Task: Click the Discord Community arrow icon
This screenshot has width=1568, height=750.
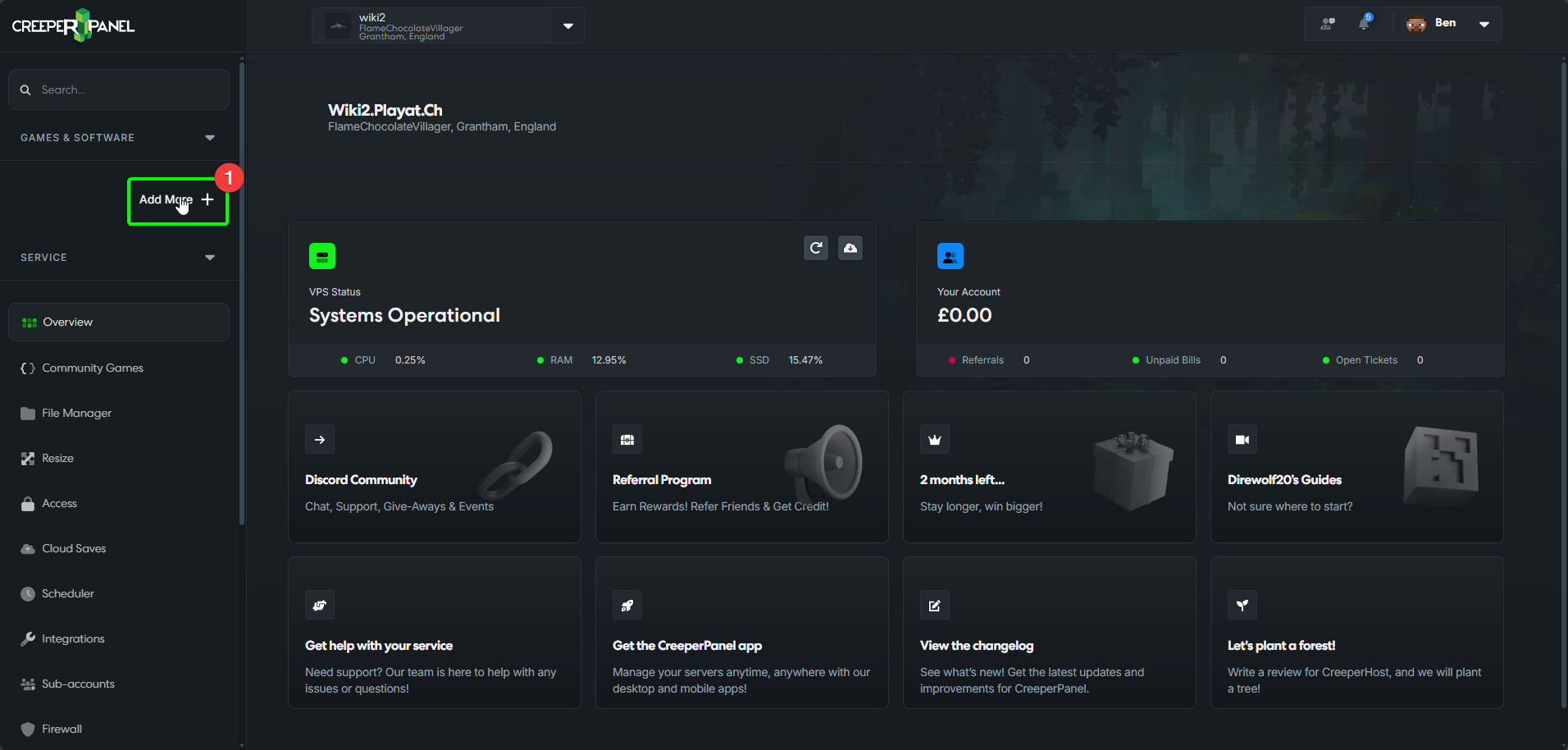Action: pyautogui.click(x=320, y=440)
